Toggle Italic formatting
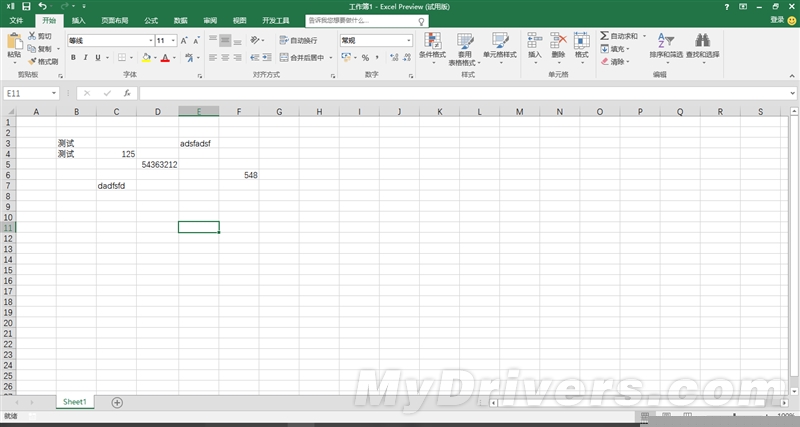800x427 pixels. (85, 58)
